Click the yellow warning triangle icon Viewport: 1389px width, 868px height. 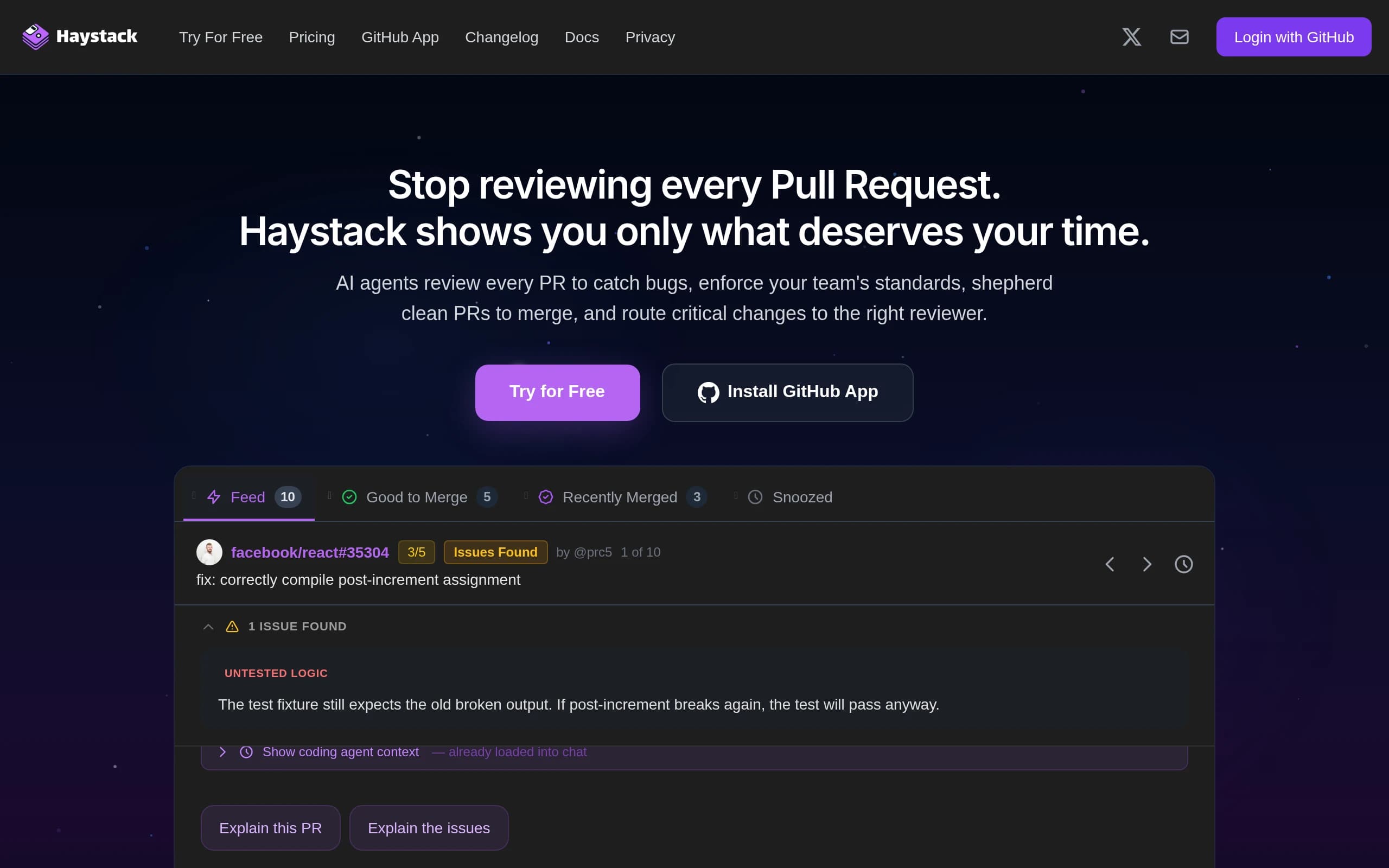(x=232, y=626)
